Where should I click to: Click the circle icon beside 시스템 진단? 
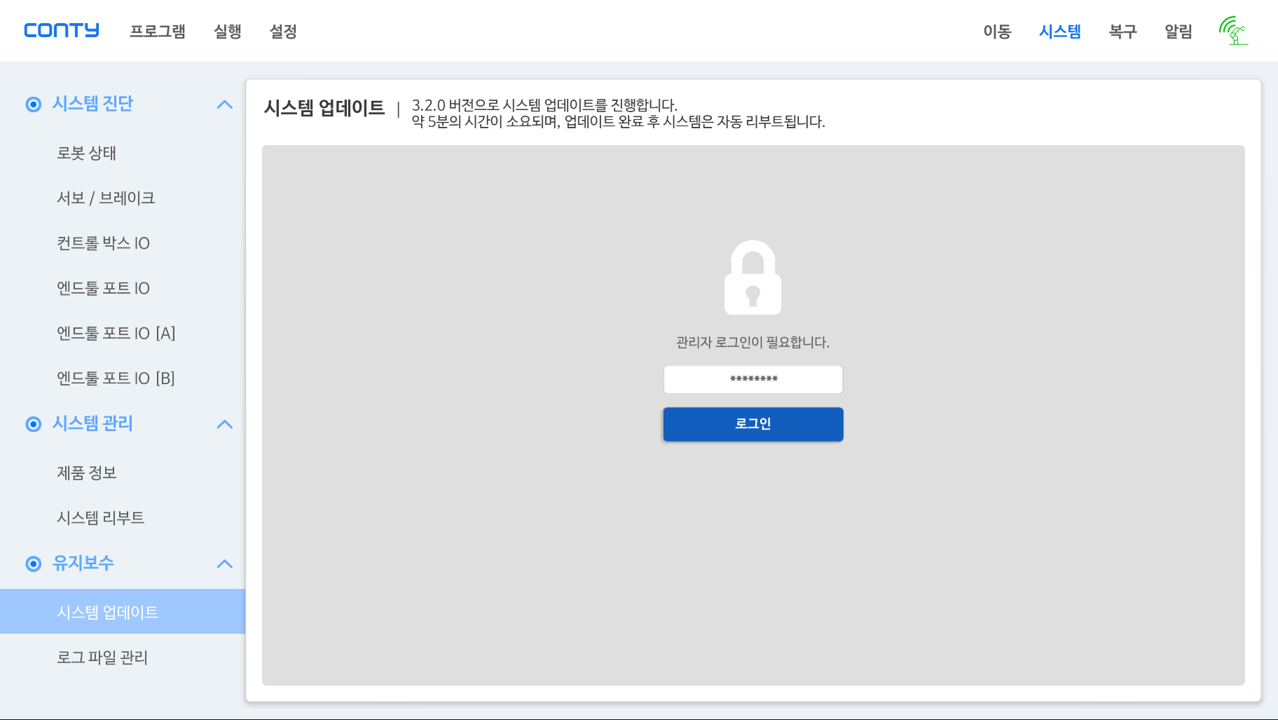pyautogui.click(x=33, y=104)
